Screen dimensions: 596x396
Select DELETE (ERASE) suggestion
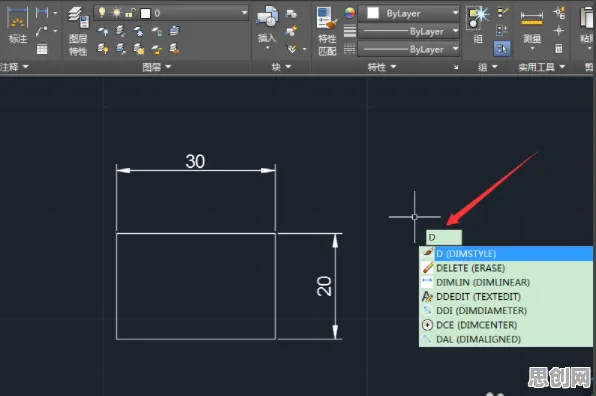(x=506, y=268)
